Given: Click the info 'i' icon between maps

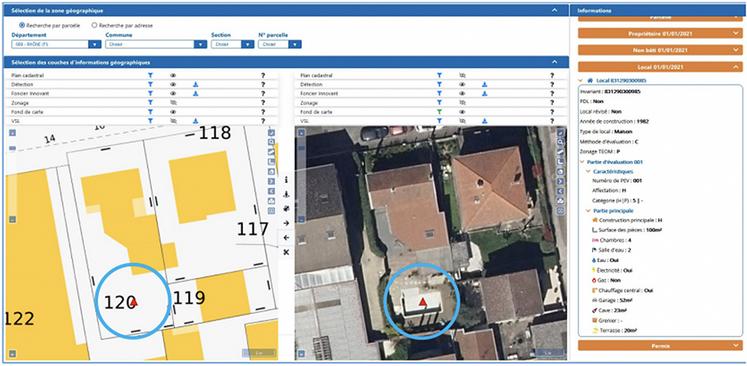Looking at the screenshot, I should [286, 180].
